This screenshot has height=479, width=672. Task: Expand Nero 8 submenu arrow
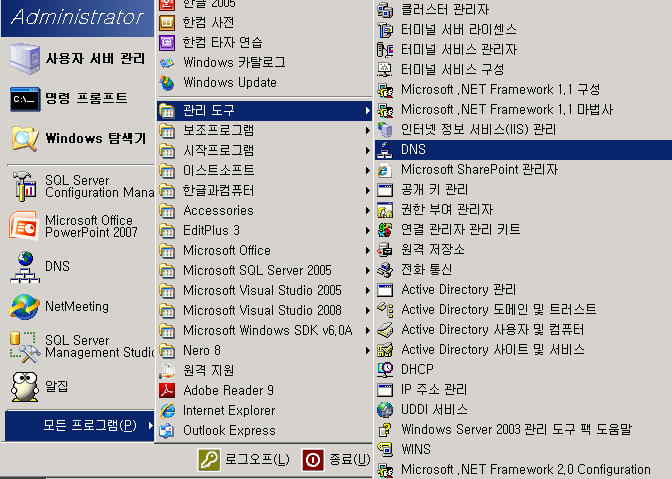[367, 350]
